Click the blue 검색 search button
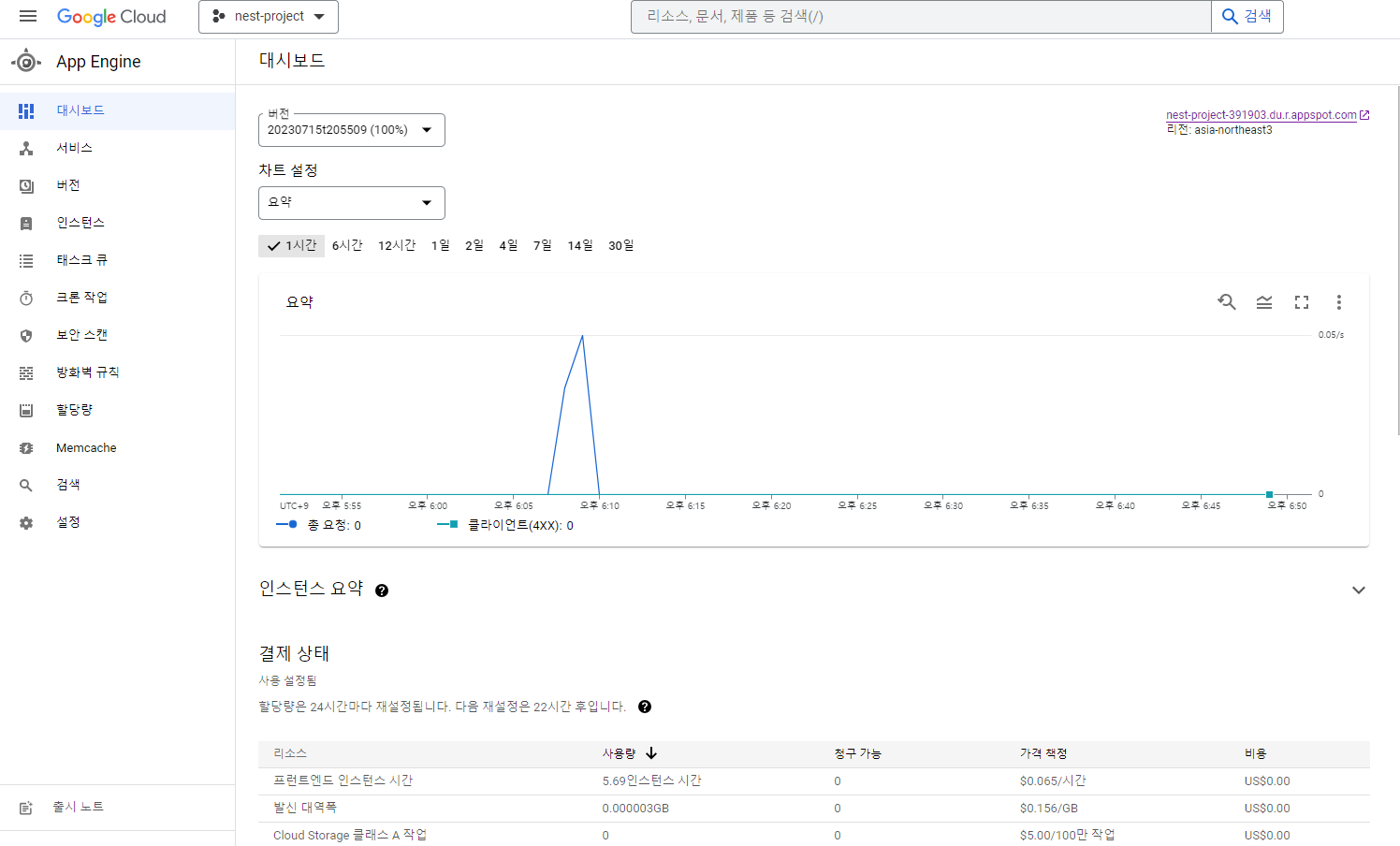 (x=1247, y=17)
